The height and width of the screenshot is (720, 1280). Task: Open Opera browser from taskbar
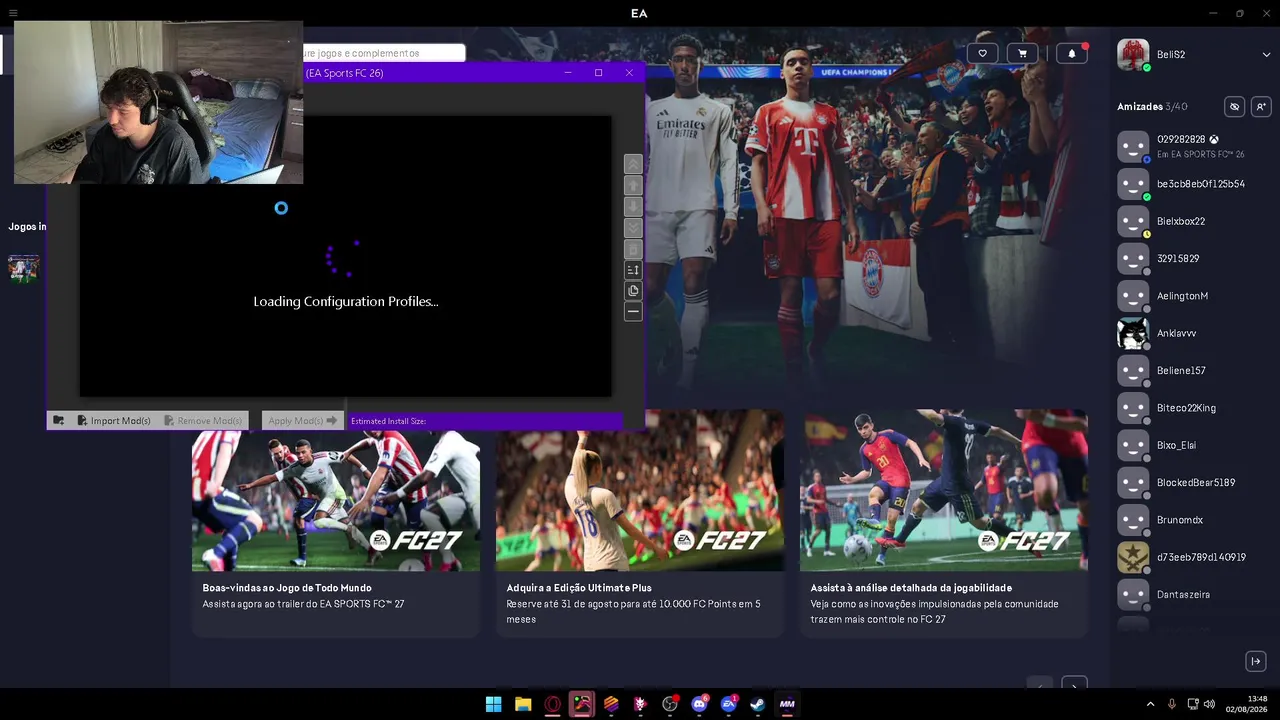(x=552, y=704)
